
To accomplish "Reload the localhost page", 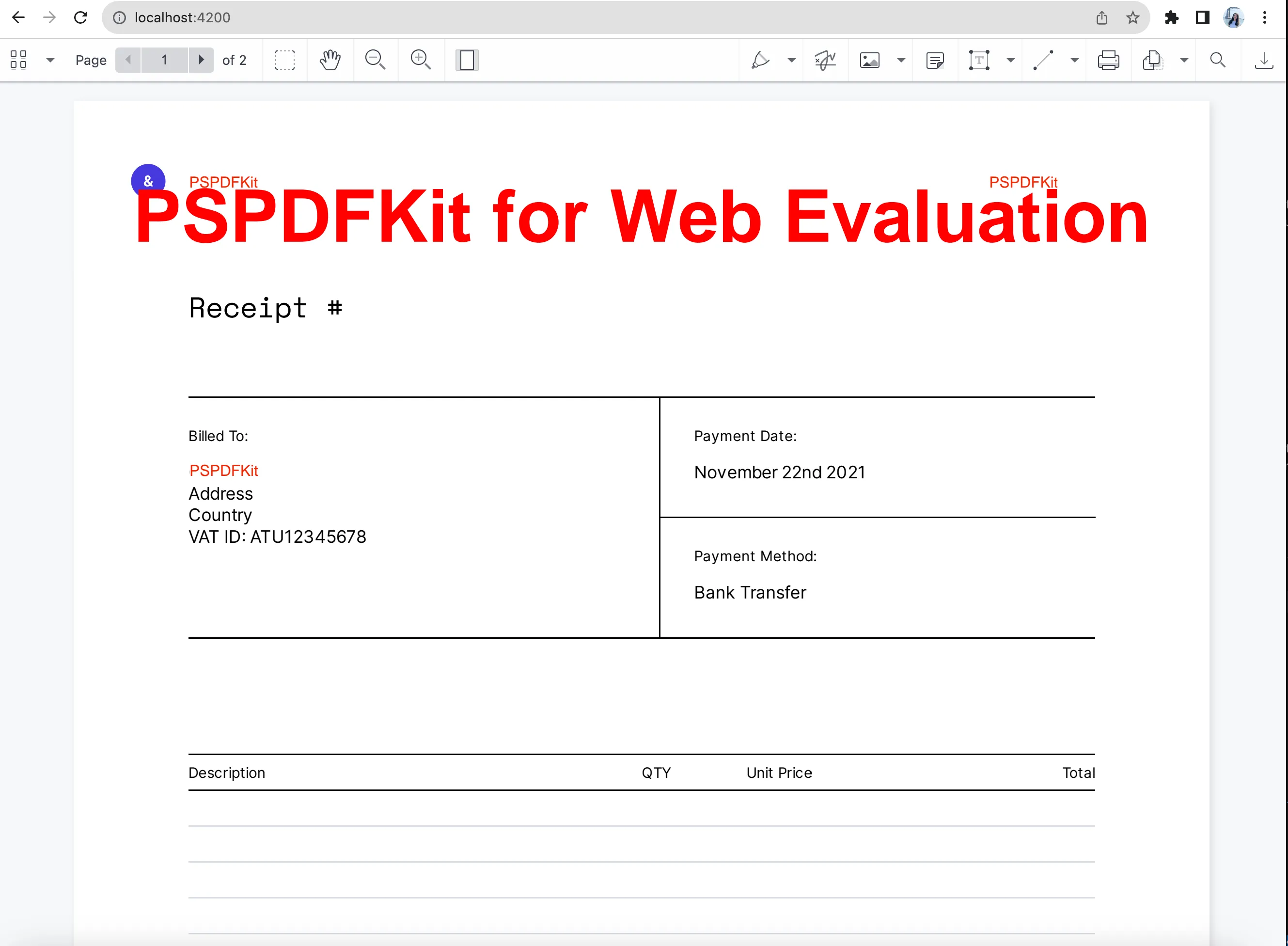I will [x=81, y=17].
